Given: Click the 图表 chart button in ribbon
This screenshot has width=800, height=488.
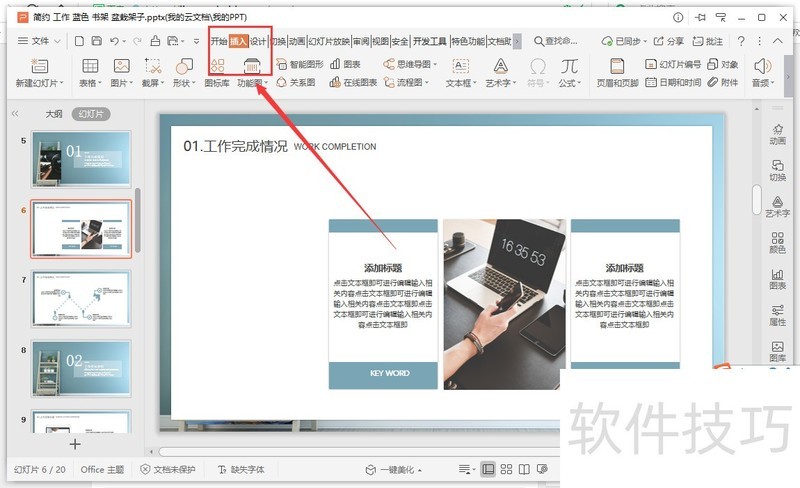Looking at the screenshot, I should [x=345, y=64].
